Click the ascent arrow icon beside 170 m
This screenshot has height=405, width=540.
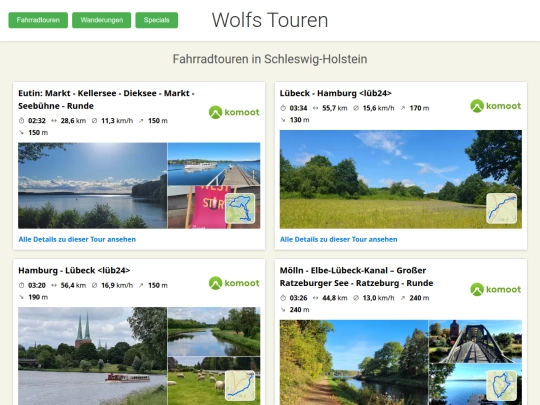click(403, 108)
